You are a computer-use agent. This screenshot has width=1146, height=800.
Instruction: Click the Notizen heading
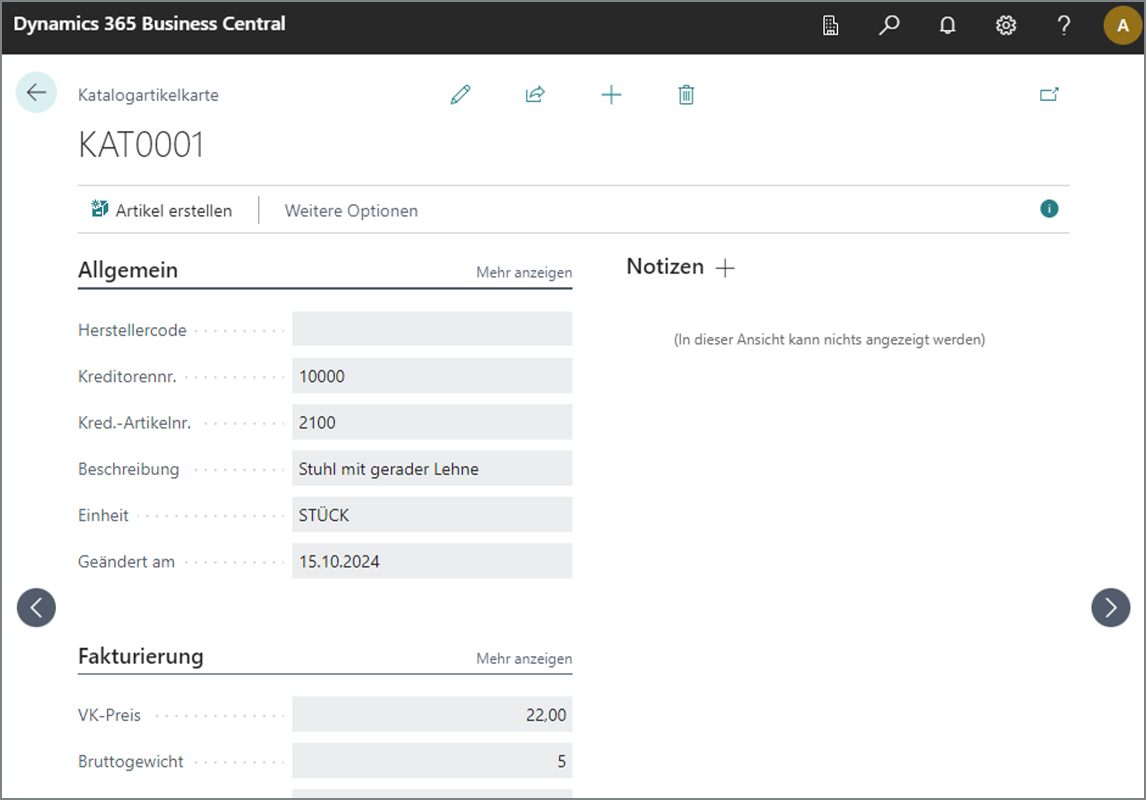point(665,267)
